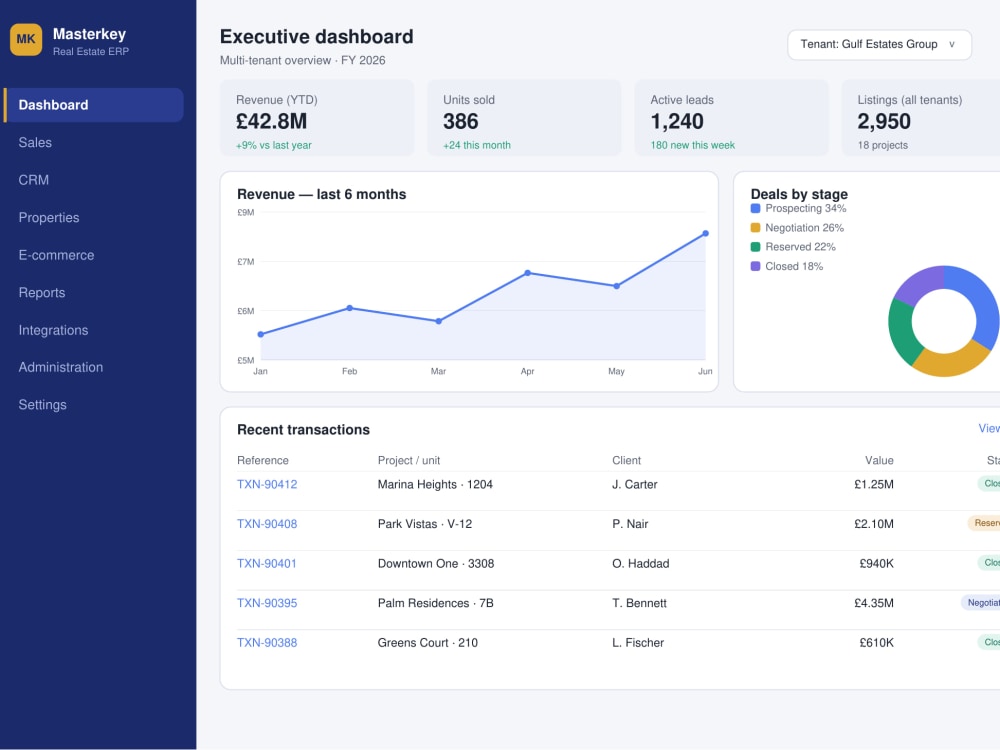
Task: Open Administration in the sidebar
Action: (x=61, y=367)
